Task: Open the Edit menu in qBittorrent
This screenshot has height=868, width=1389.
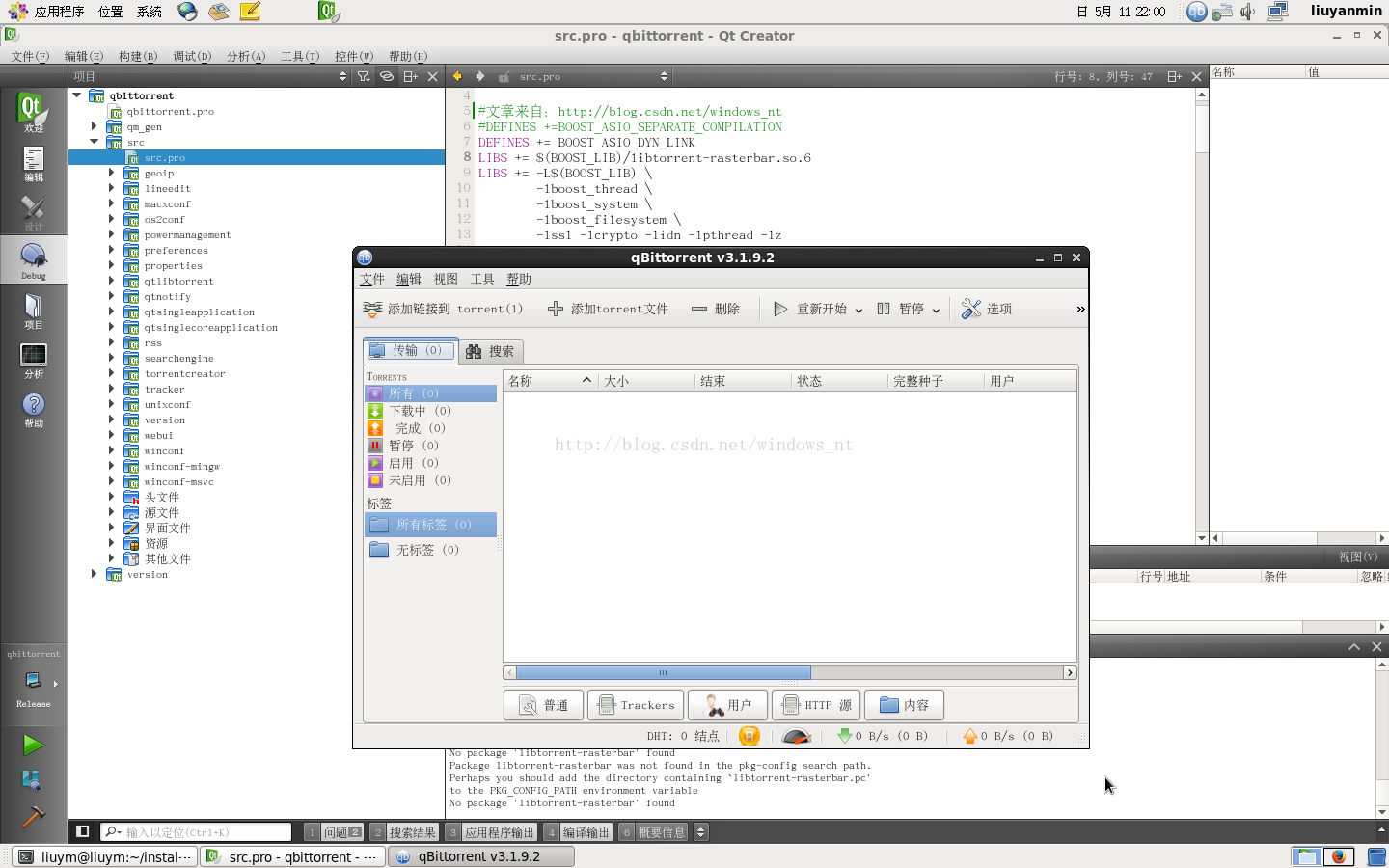Action: coord(409,279)
